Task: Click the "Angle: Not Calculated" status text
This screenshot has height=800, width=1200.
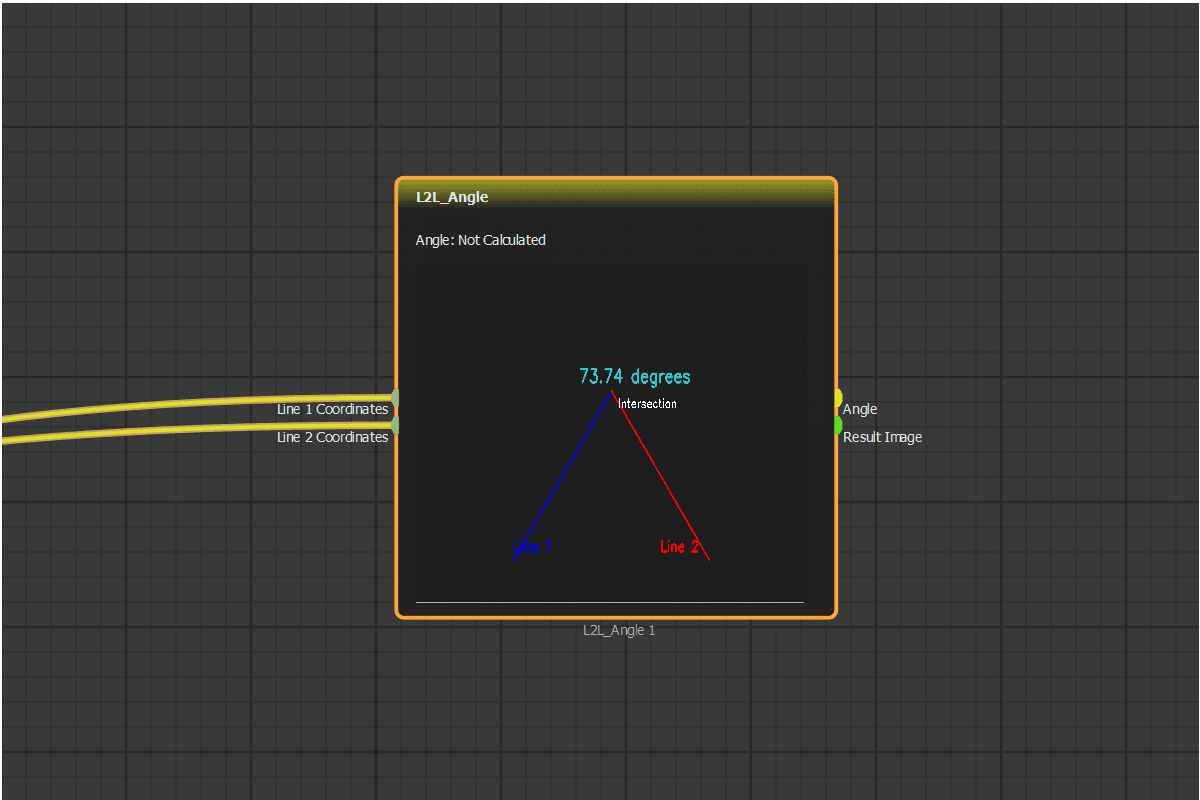Action: (481, 240)
